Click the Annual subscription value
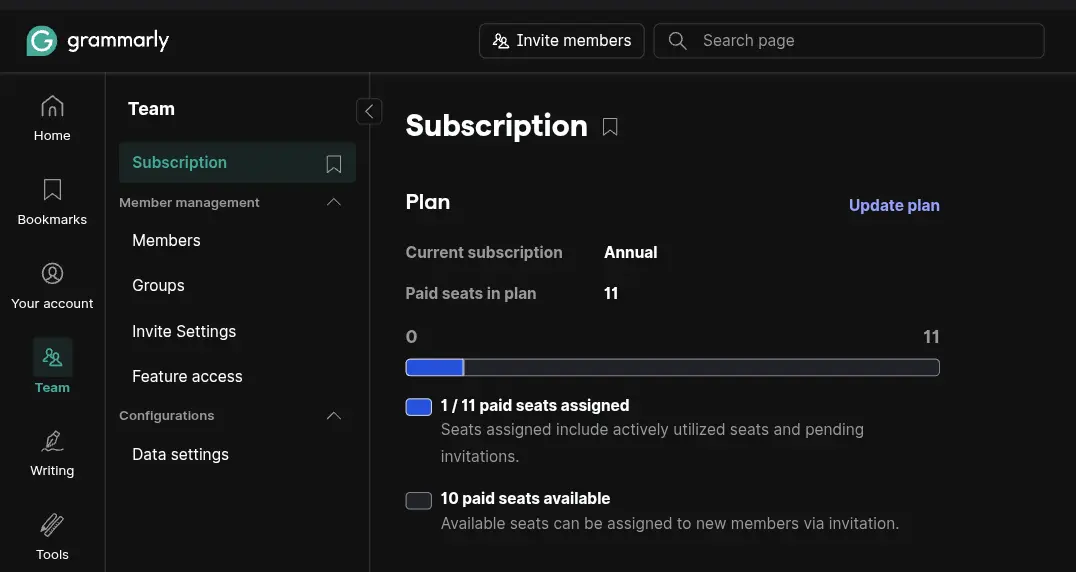 [x=631, y=252]
